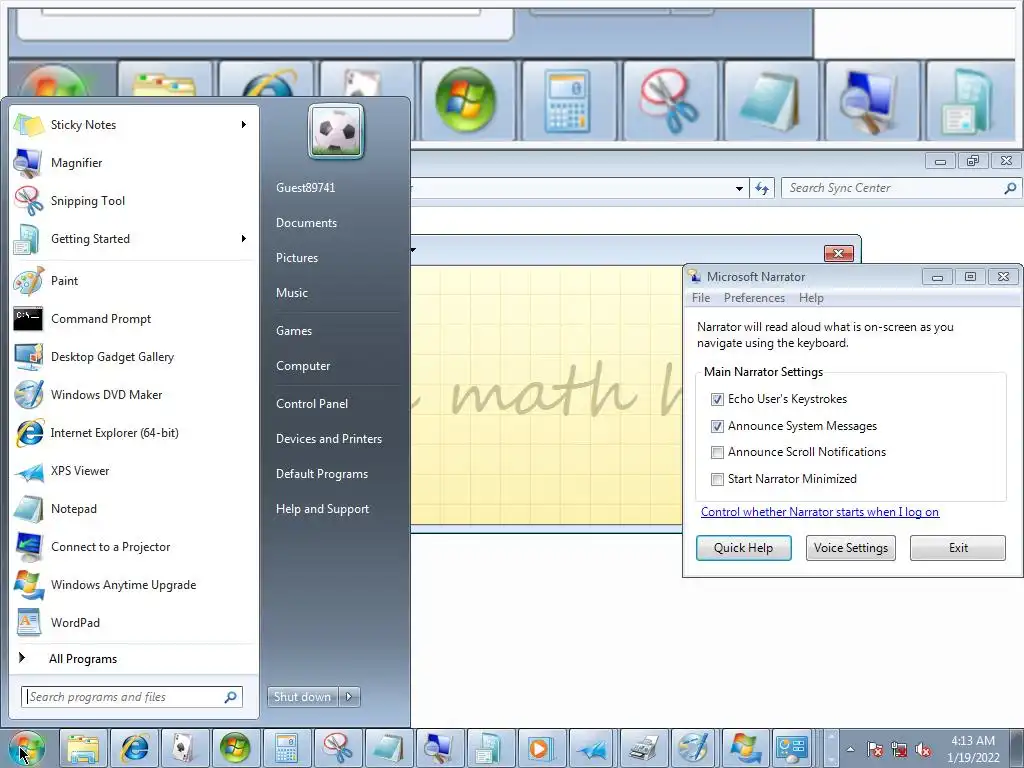Open XPS Viewer from the Start menu
This screenshot has height=768, width=1024.
pyautogui.click(x=133, y=471)
